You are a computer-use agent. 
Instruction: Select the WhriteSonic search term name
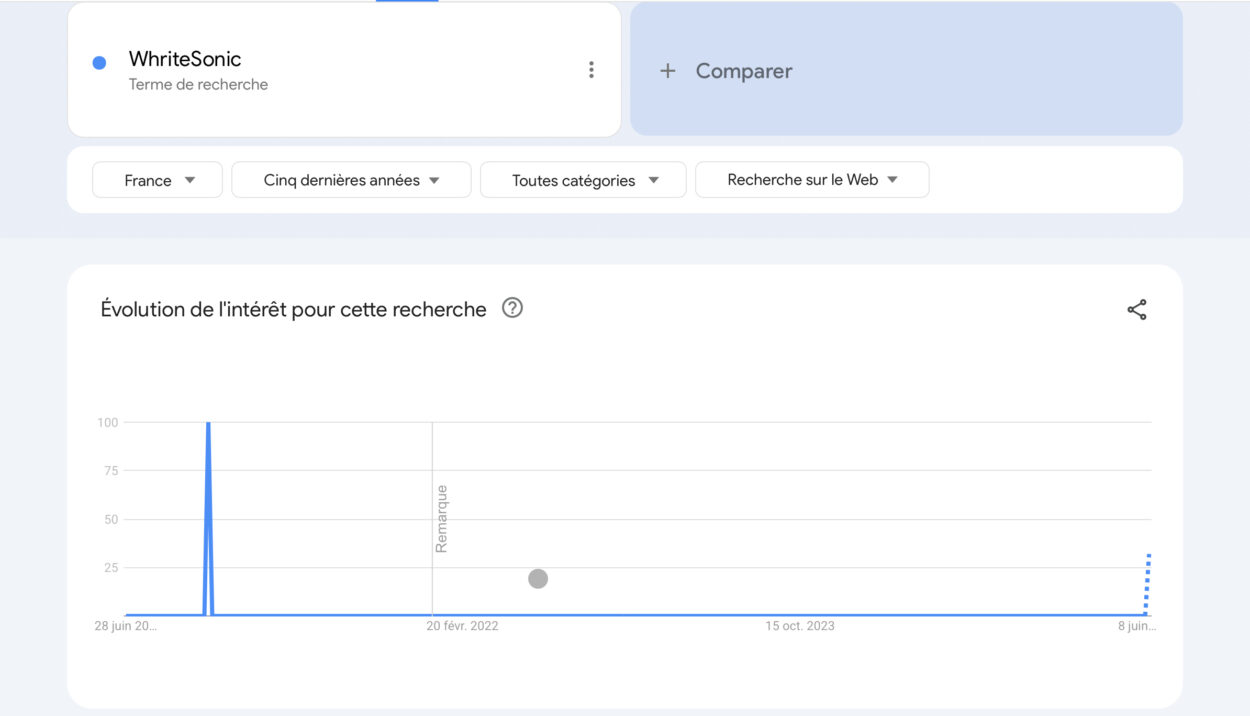185,59
